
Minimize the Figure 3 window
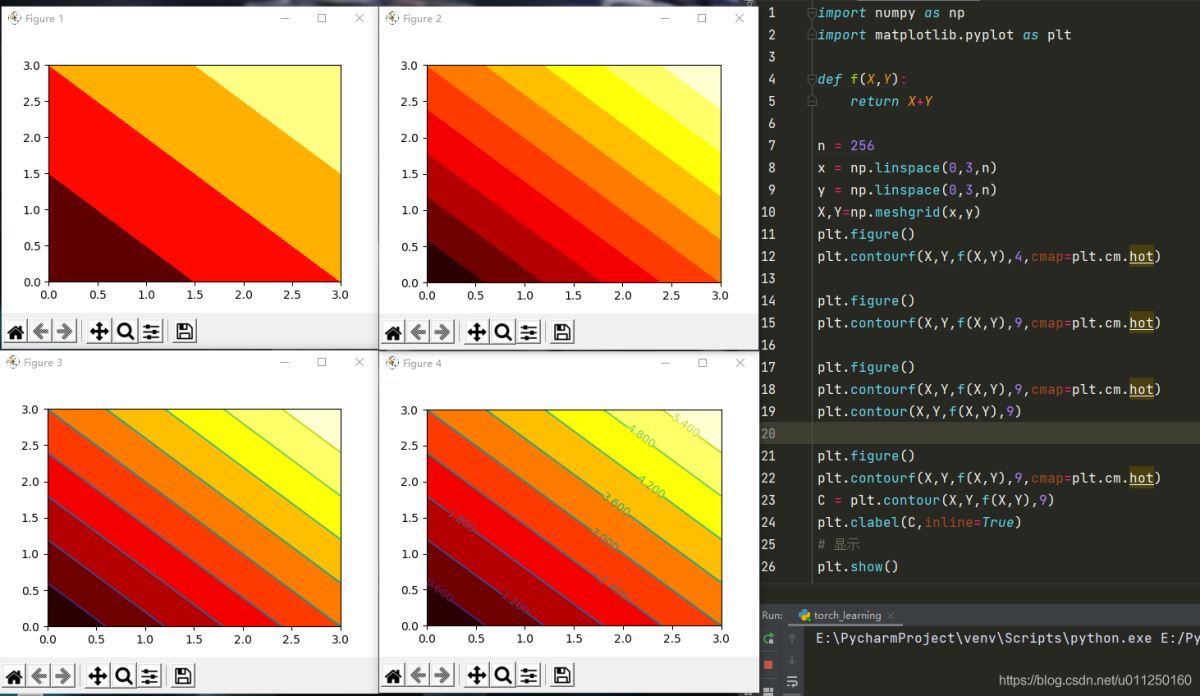pyautogui.click(x=285, y=363)
